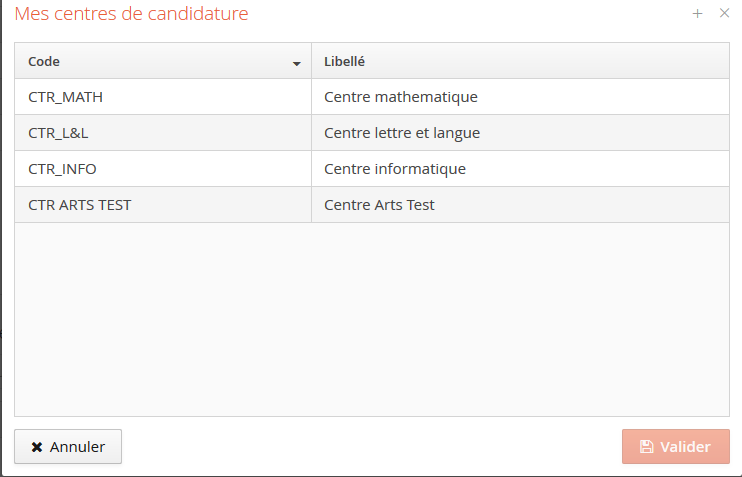The width and height of the screenshot is (742, 477).
Task: Close the Mes centres de candidature dialog
Action: point(725,14)
